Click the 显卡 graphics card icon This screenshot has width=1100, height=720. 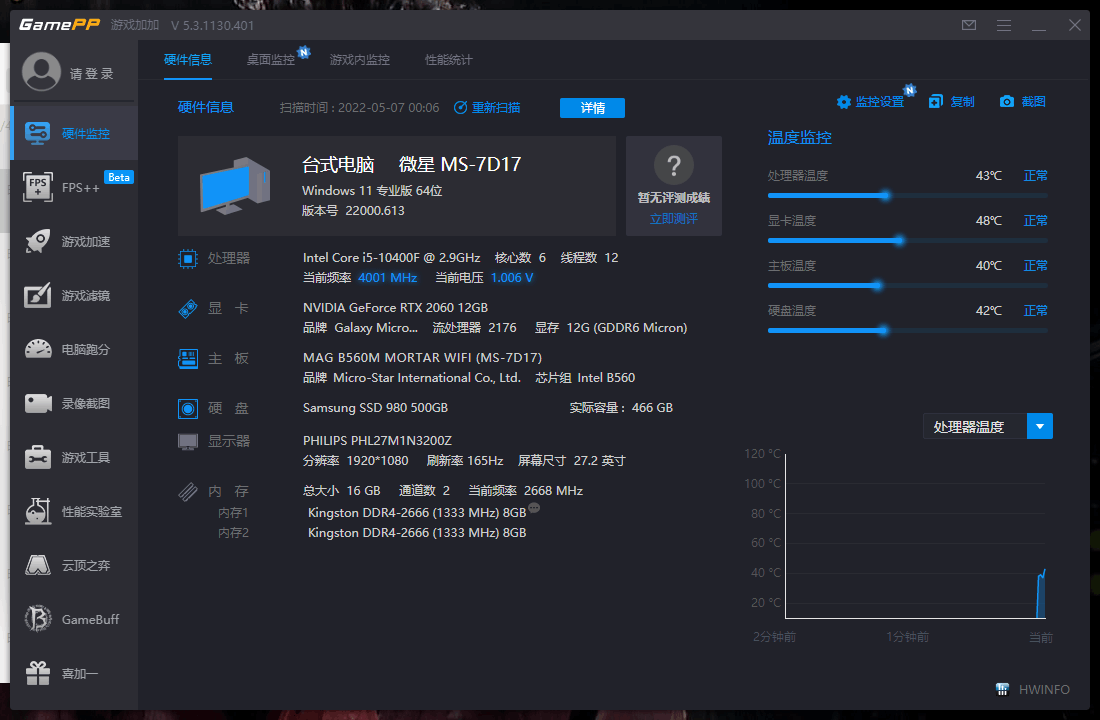point(188,309)
